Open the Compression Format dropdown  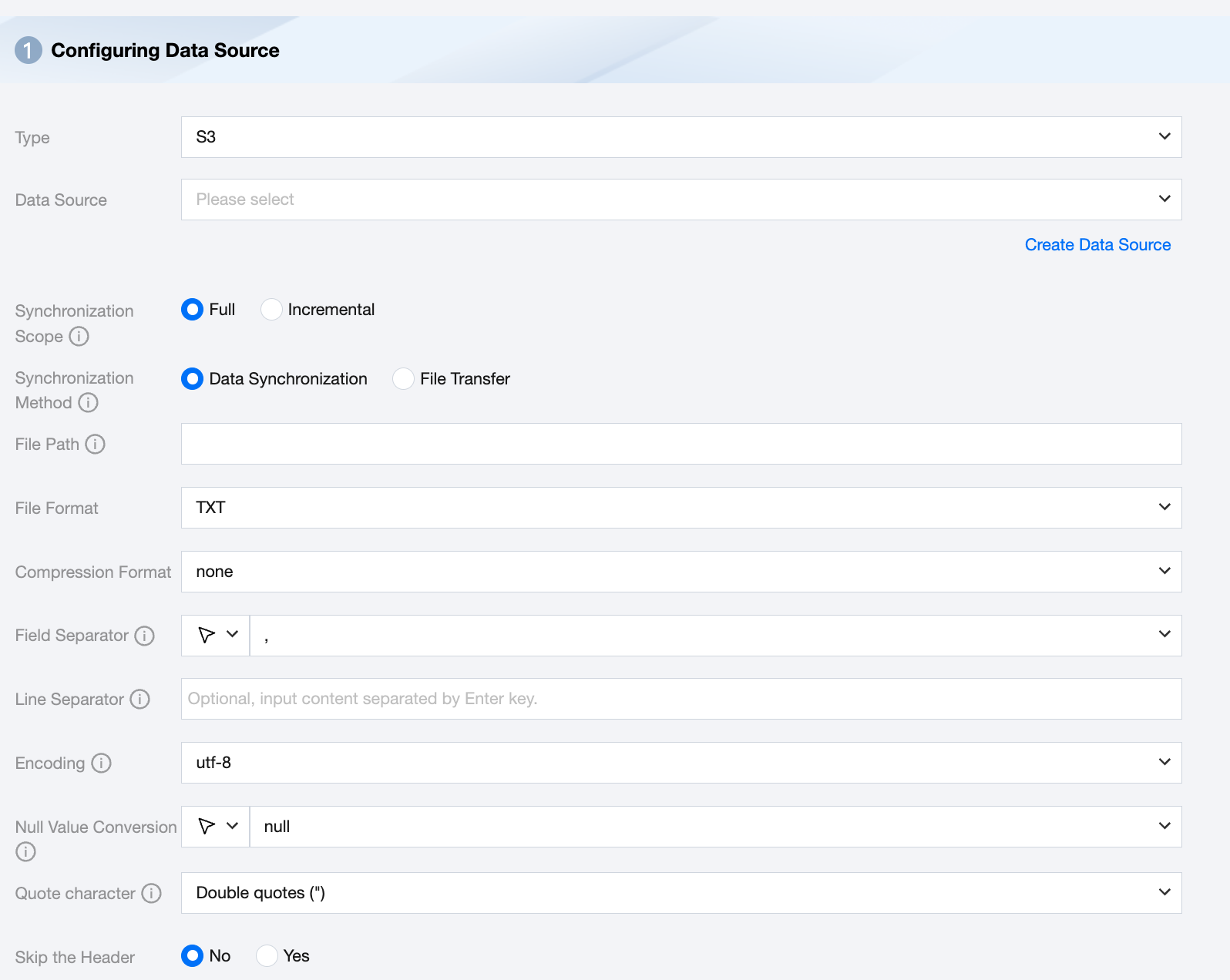coord(681,572)
